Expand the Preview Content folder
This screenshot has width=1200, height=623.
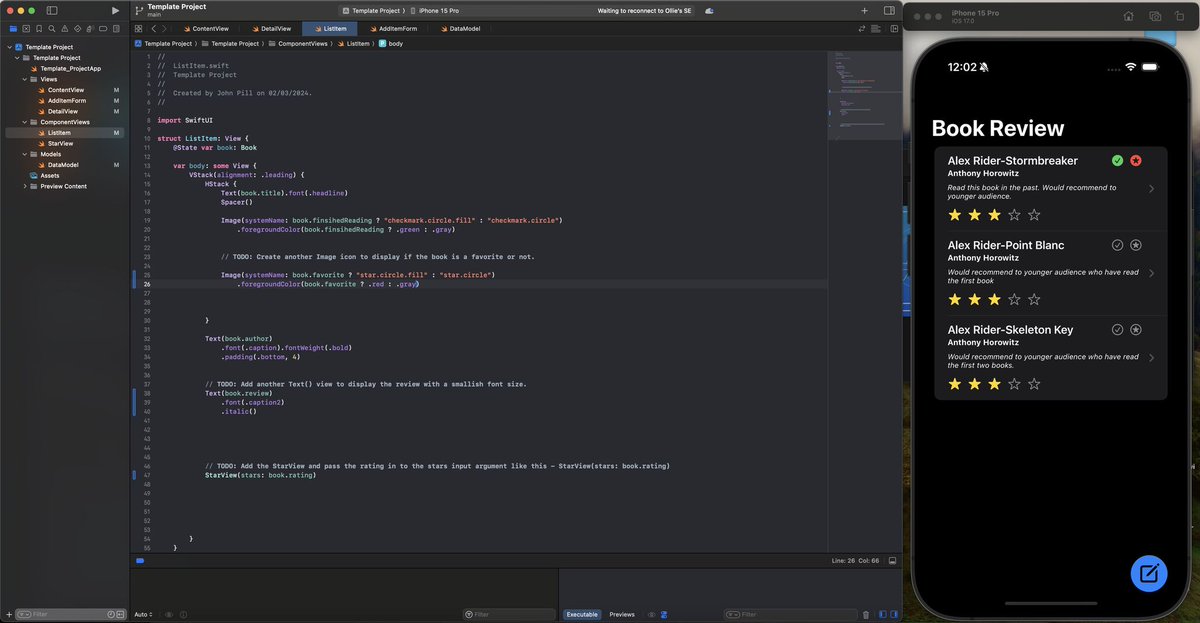pos(25,186)
